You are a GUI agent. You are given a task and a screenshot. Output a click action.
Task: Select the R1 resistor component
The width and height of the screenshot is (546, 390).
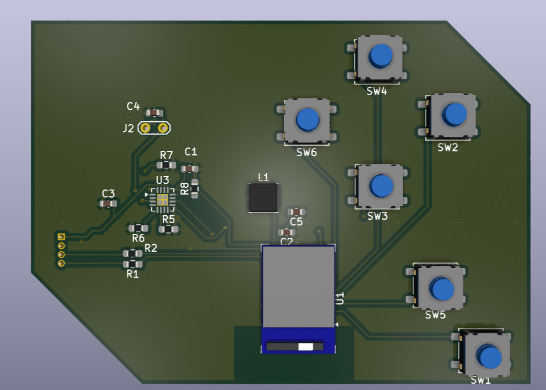133,264
